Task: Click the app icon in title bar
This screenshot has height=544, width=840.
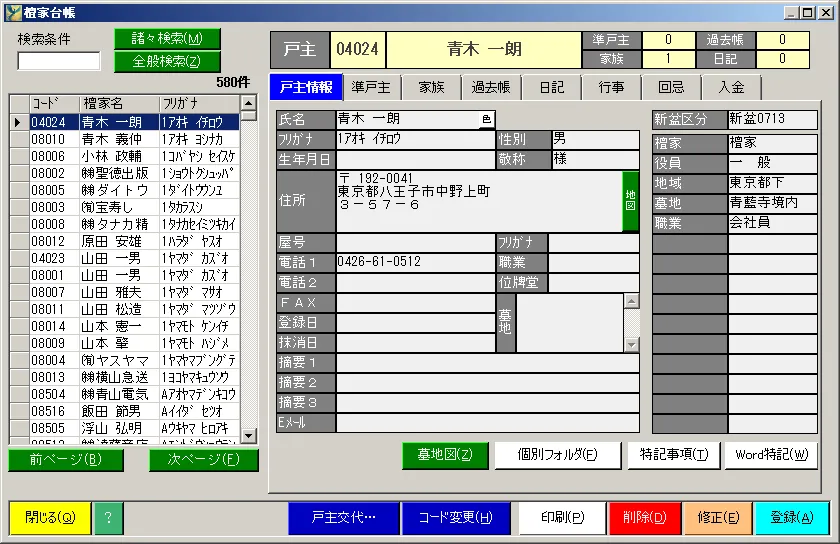Action: pos(12,13)
